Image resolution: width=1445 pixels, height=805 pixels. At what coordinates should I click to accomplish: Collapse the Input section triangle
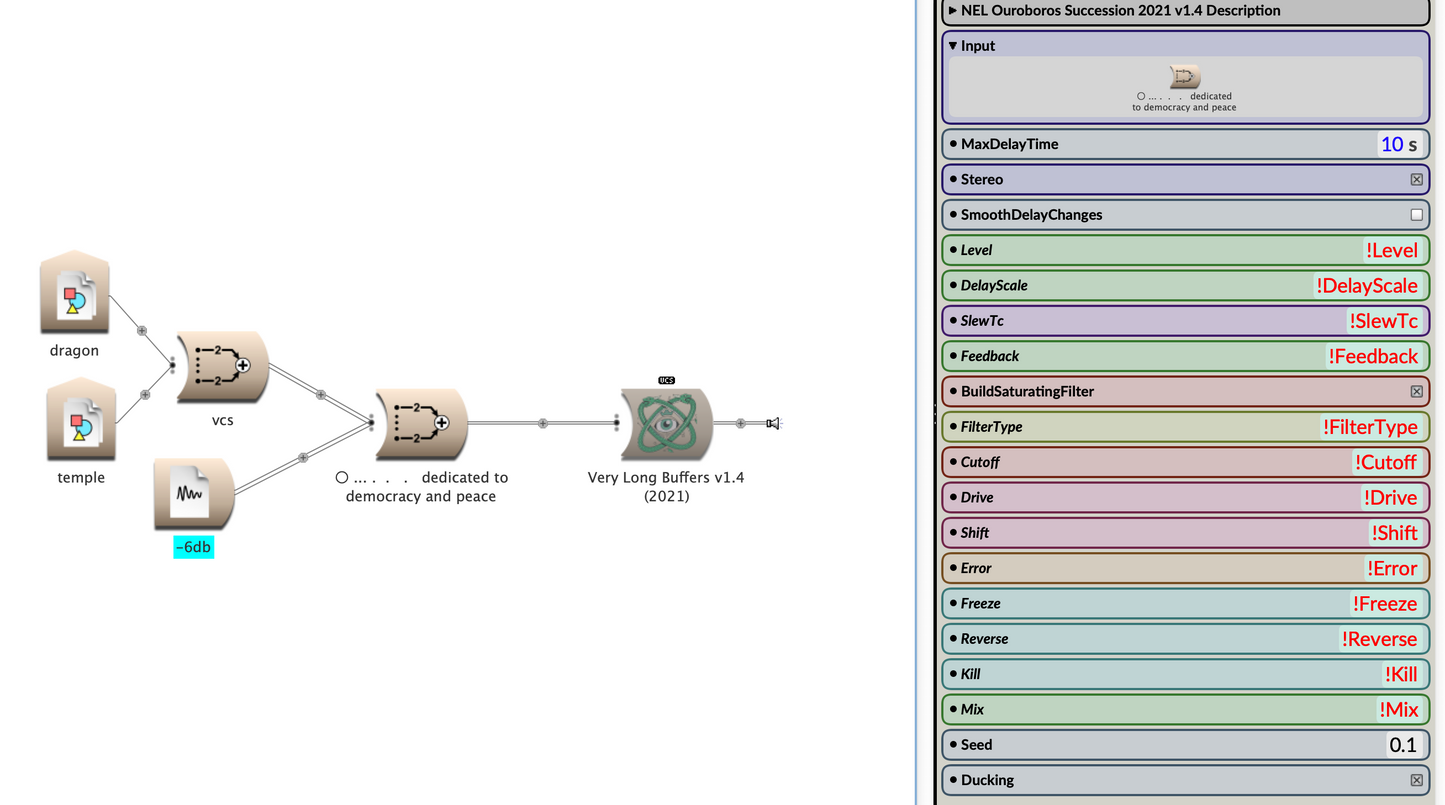[x=953, y=46]
